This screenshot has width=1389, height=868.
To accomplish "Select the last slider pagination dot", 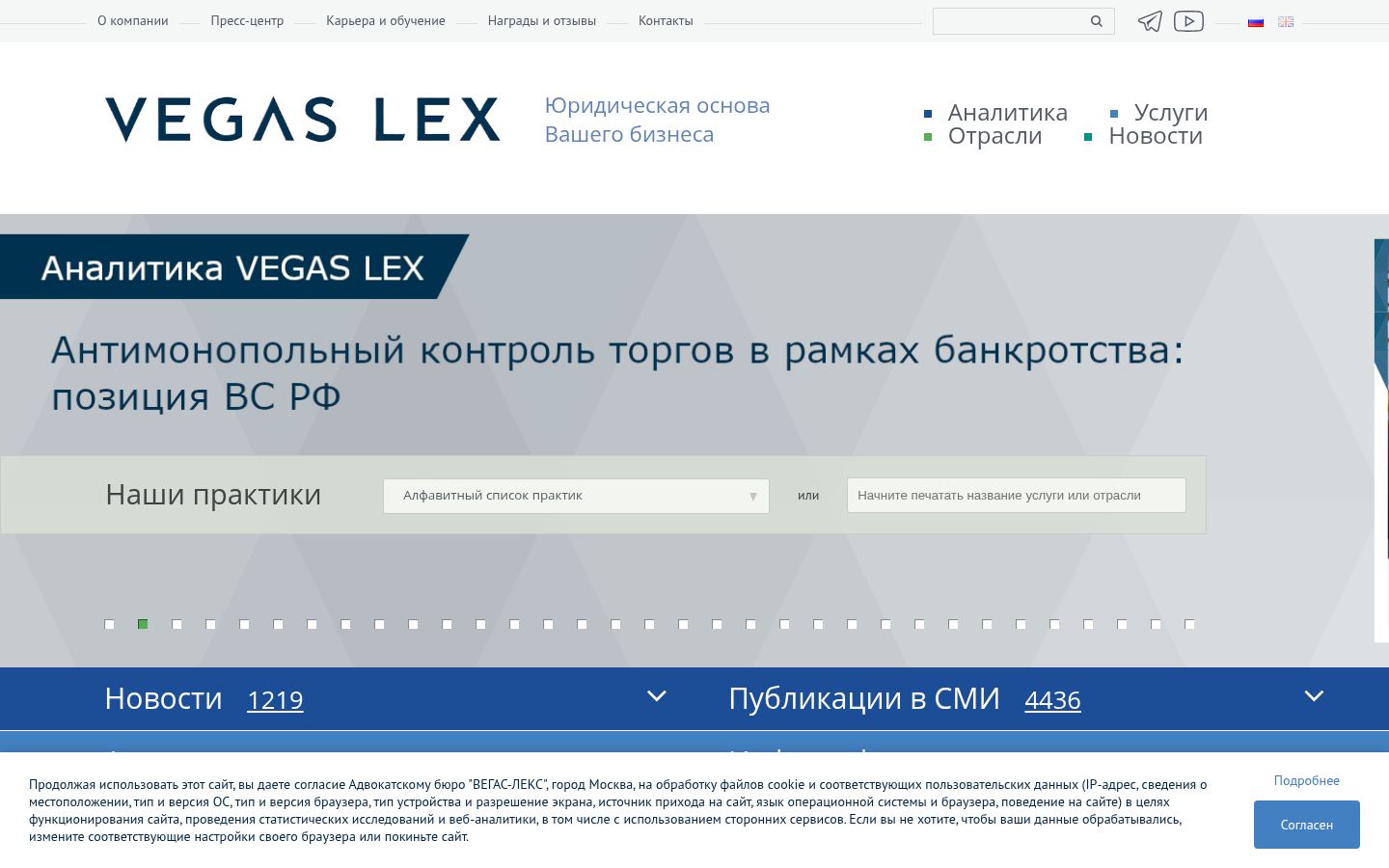I will point(1189,624).
